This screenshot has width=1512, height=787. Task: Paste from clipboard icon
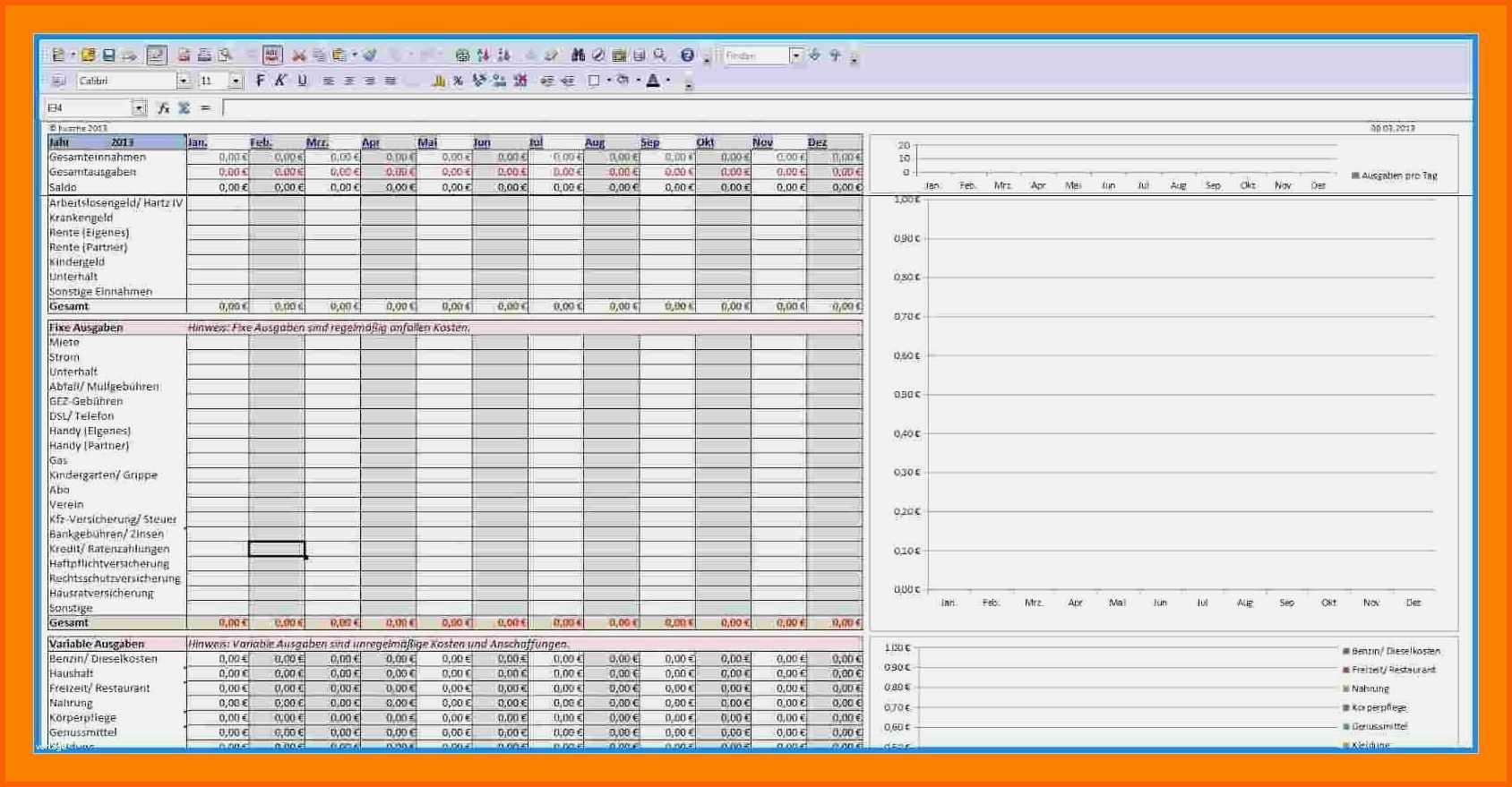point(339,56)
